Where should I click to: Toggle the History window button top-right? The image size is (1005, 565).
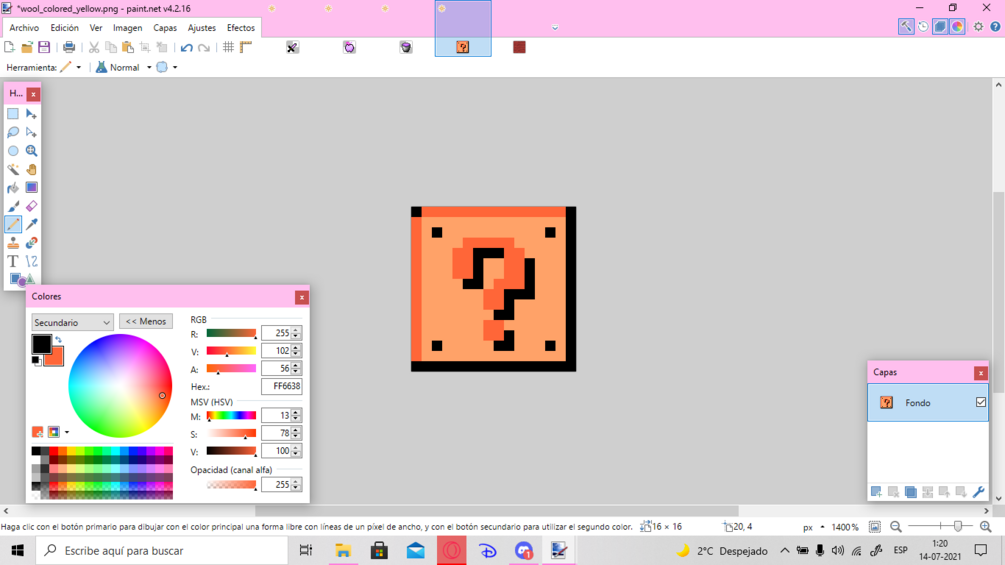923,26
